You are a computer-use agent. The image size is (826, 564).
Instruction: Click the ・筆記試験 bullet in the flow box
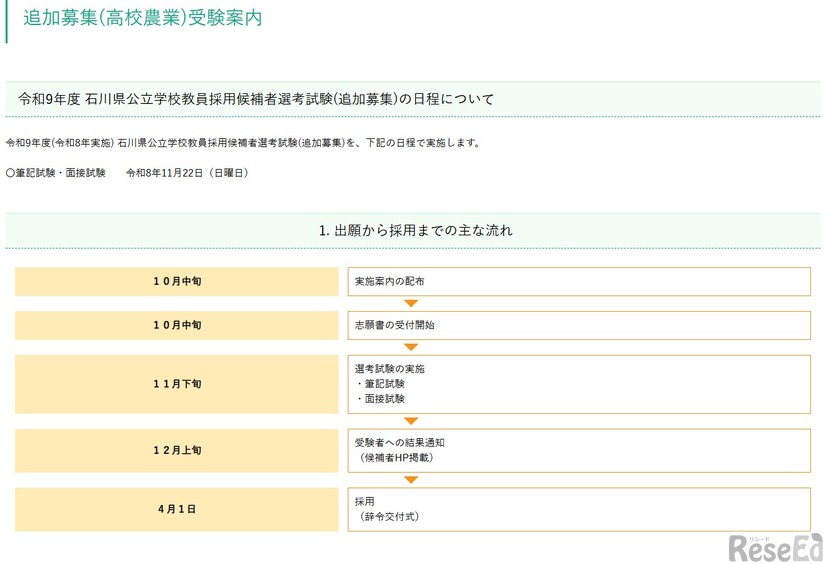click(x=380, y=383)
